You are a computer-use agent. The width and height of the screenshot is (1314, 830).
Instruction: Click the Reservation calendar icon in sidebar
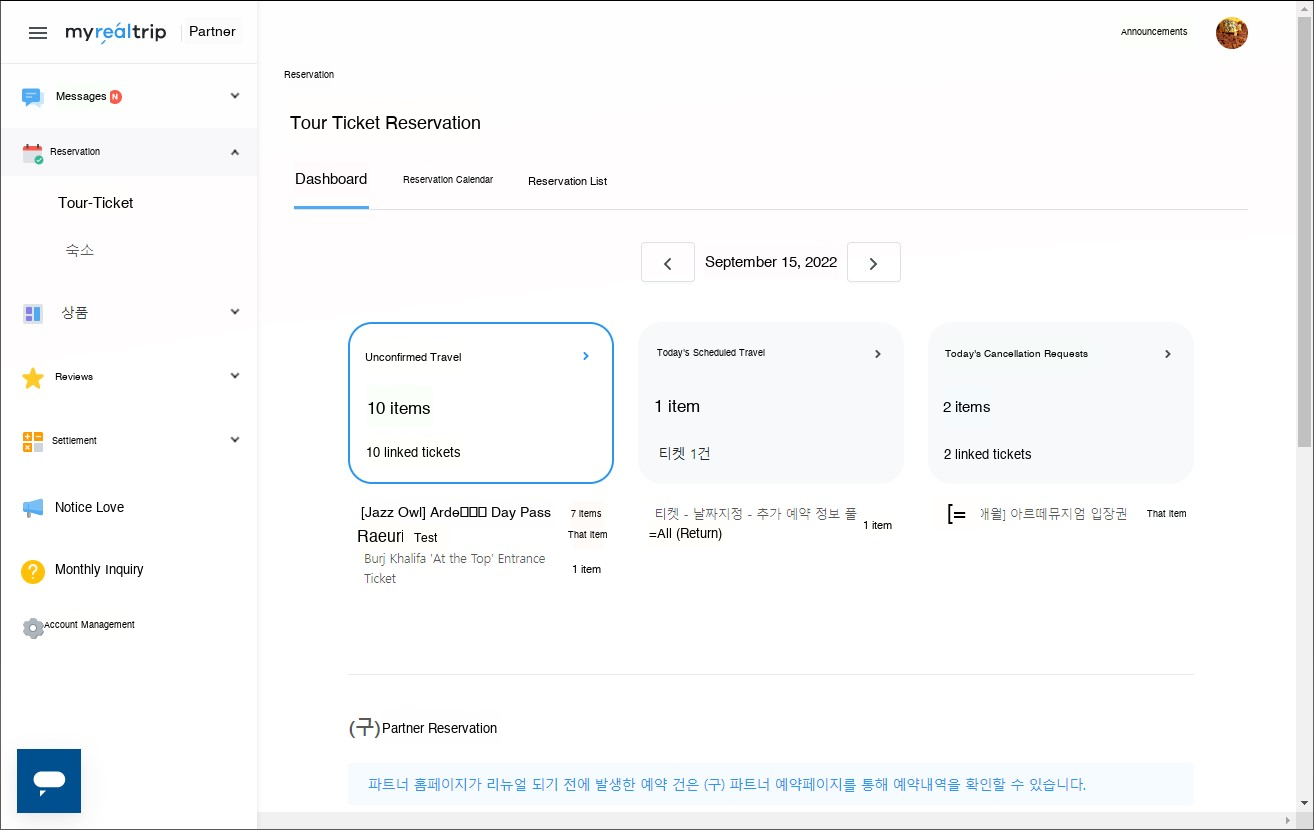pos(33,153)
